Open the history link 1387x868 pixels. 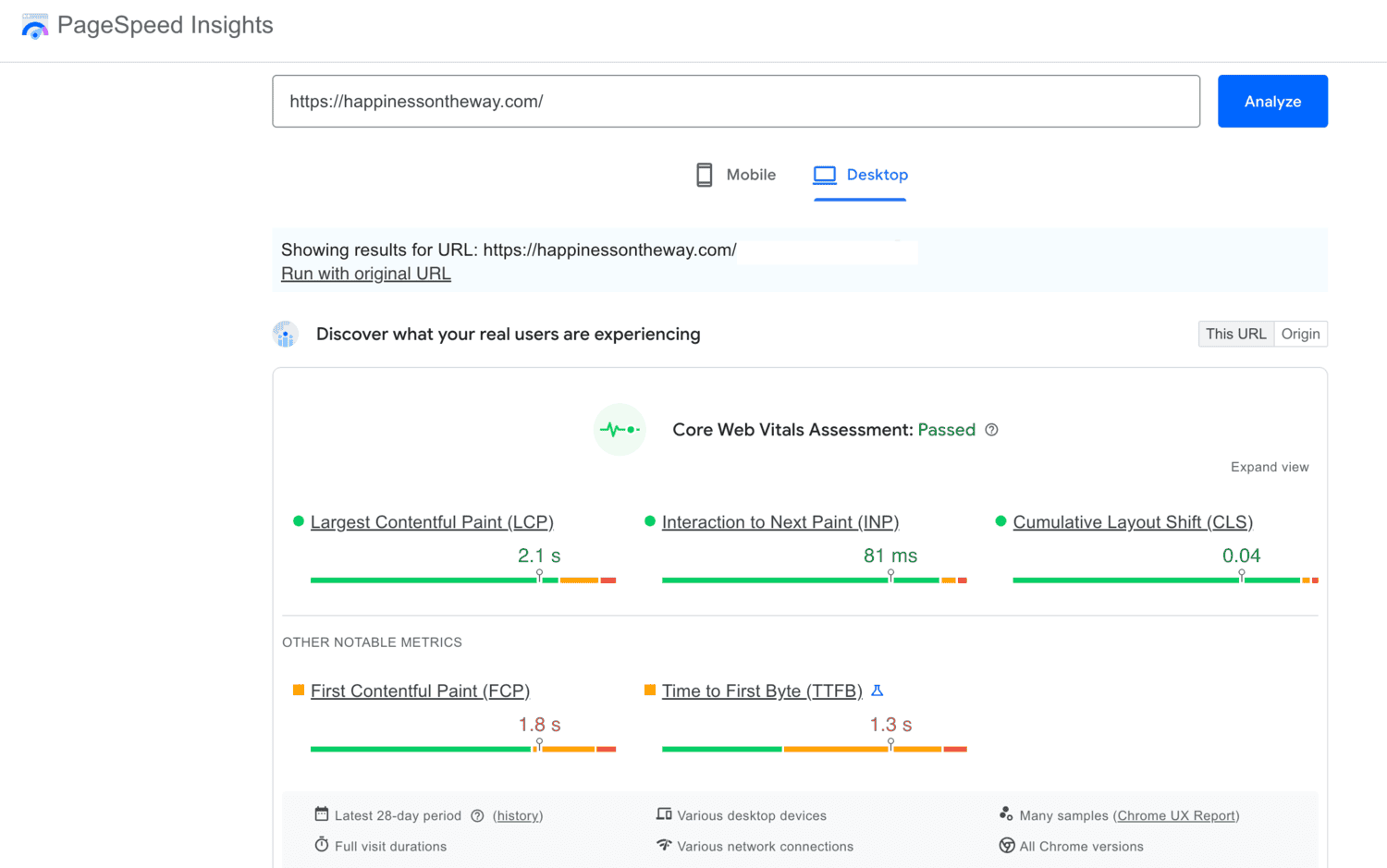[x=518, y=816]
